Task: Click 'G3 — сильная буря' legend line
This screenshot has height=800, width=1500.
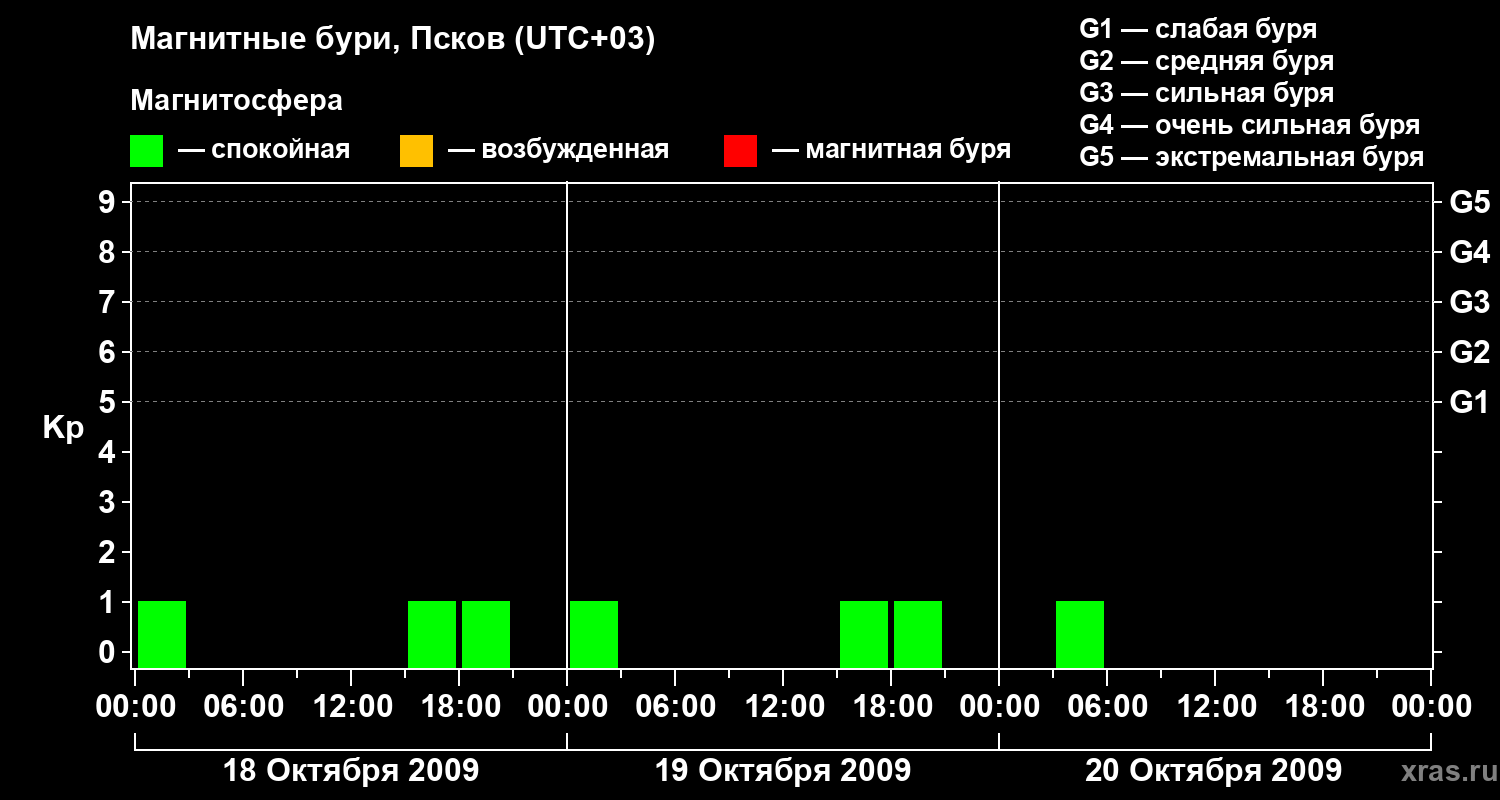Action: click(1207, 93)
